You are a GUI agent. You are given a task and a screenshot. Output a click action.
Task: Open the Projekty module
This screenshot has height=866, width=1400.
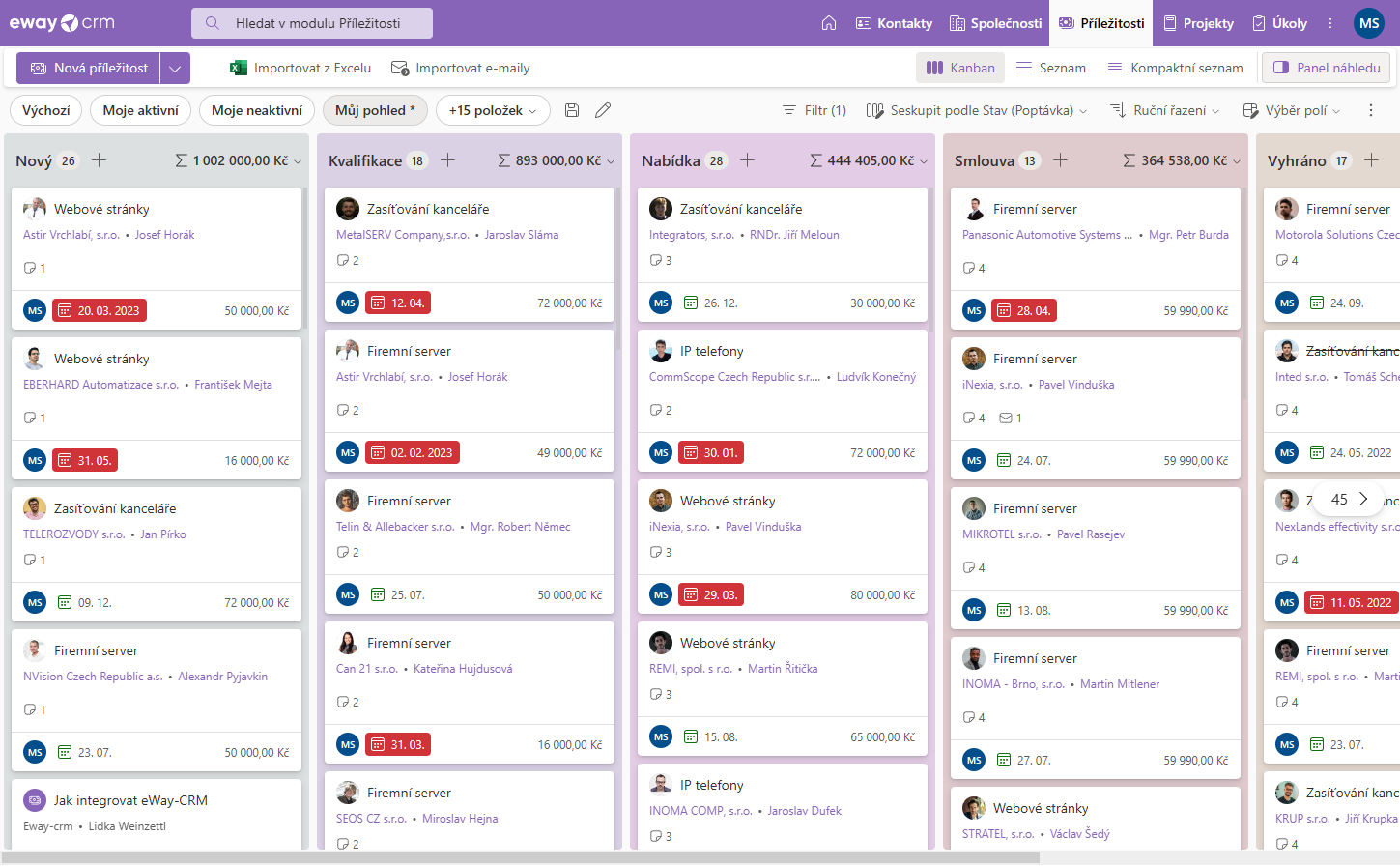point(1198,23)
